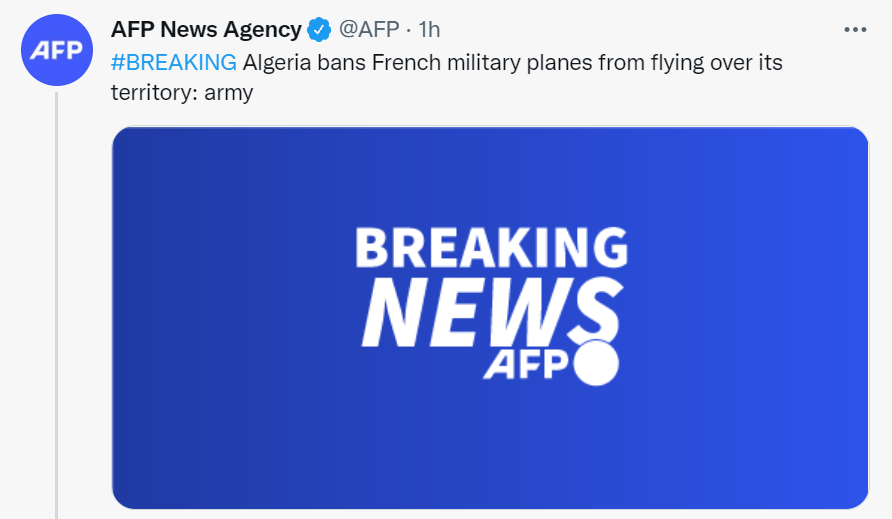Screen dimensions: 892x519
Task: Click the white circle in the AFP logo
Action: click(596, 363)
